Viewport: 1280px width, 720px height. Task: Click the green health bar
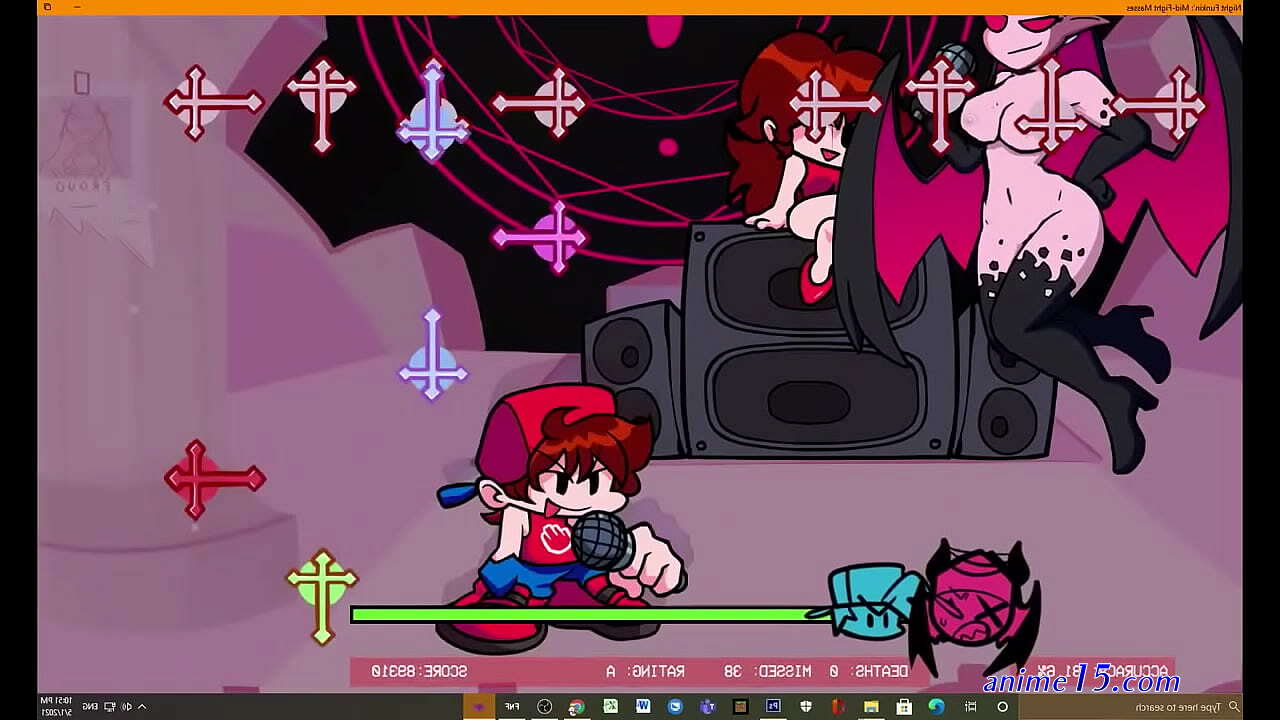pyautogui.click(x=590, y=614)
